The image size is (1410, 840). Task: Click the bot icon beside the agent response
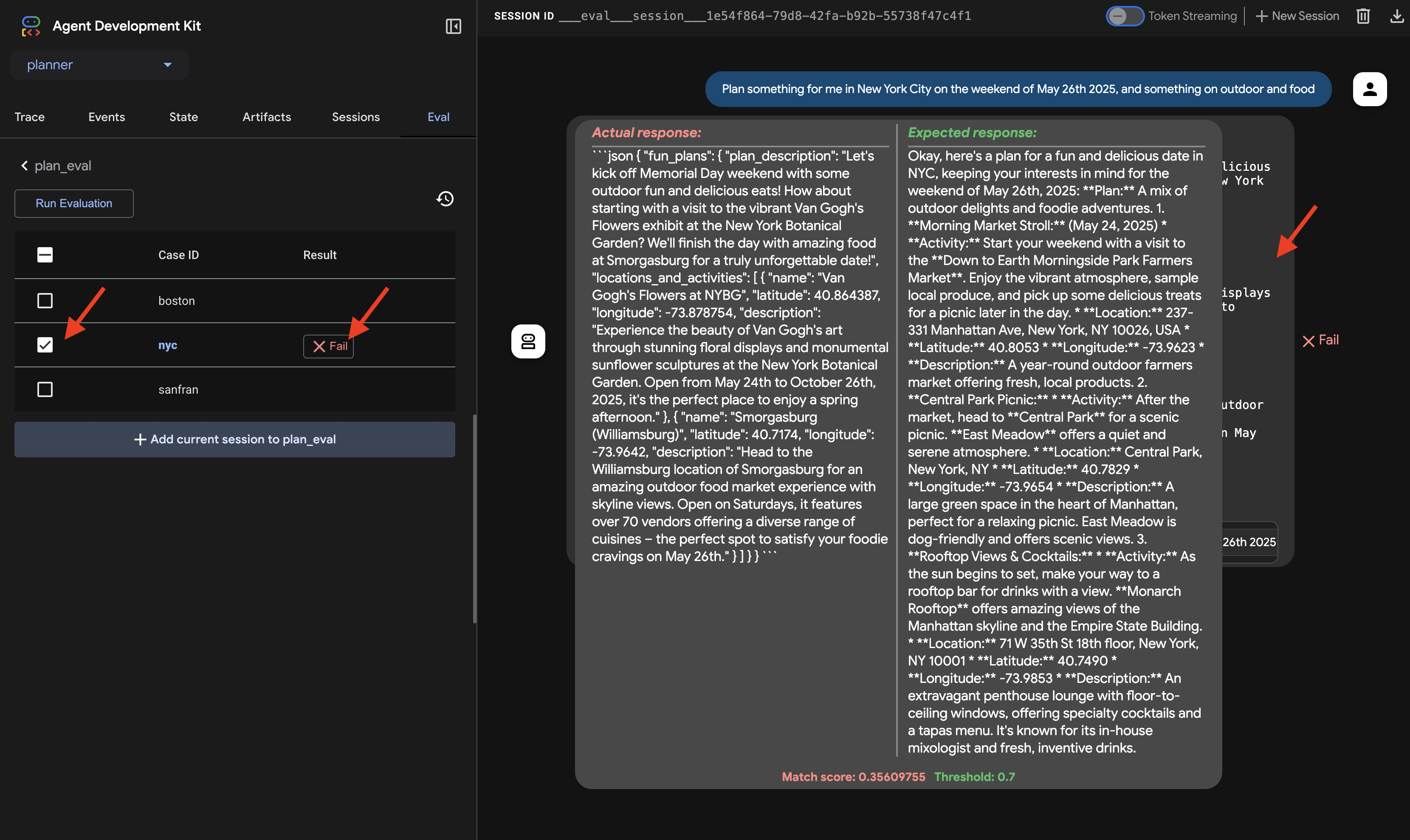coord(528,341)
